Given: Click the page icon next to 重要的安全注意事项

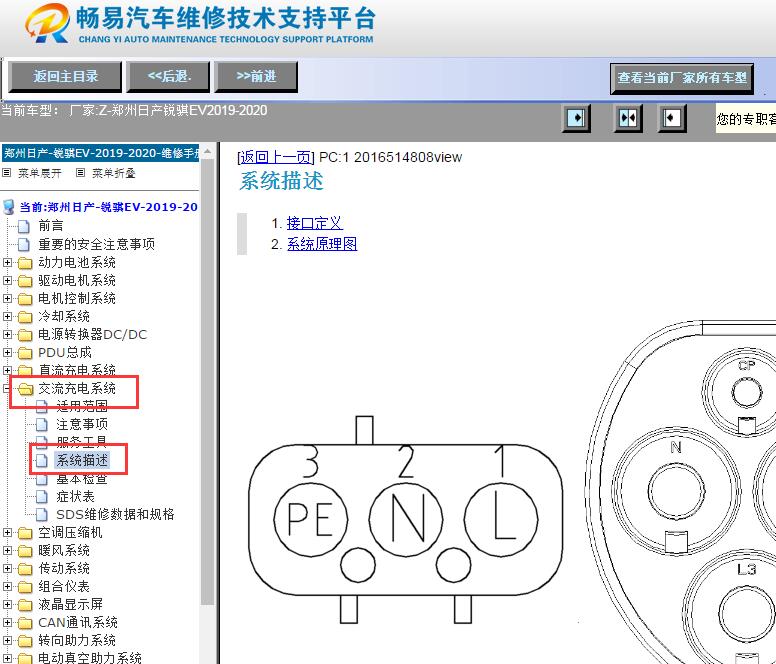Looking at the screenshot, I should tap(24, 244).
